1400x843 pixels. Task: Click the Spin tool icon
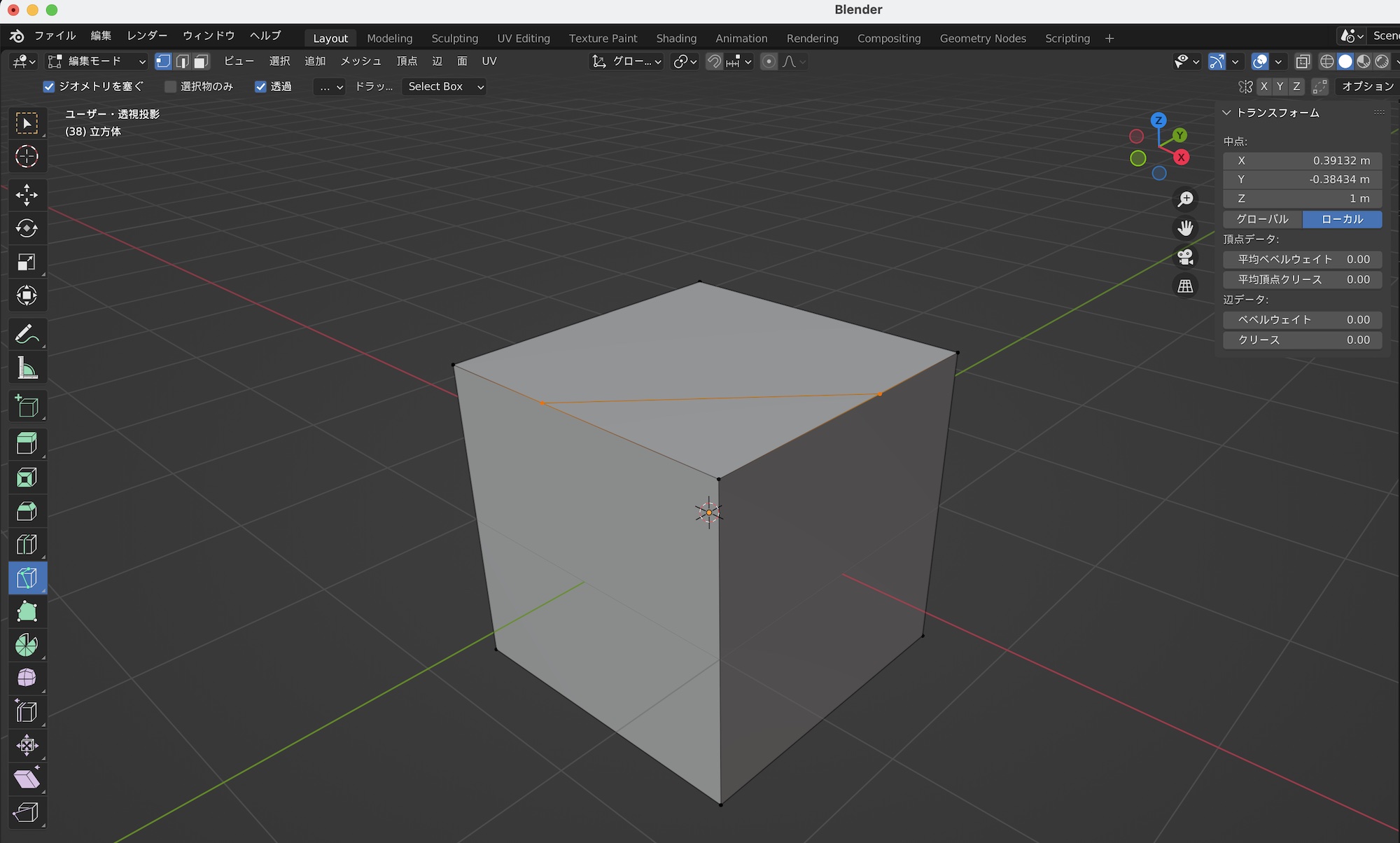click(x=27, y=645)
